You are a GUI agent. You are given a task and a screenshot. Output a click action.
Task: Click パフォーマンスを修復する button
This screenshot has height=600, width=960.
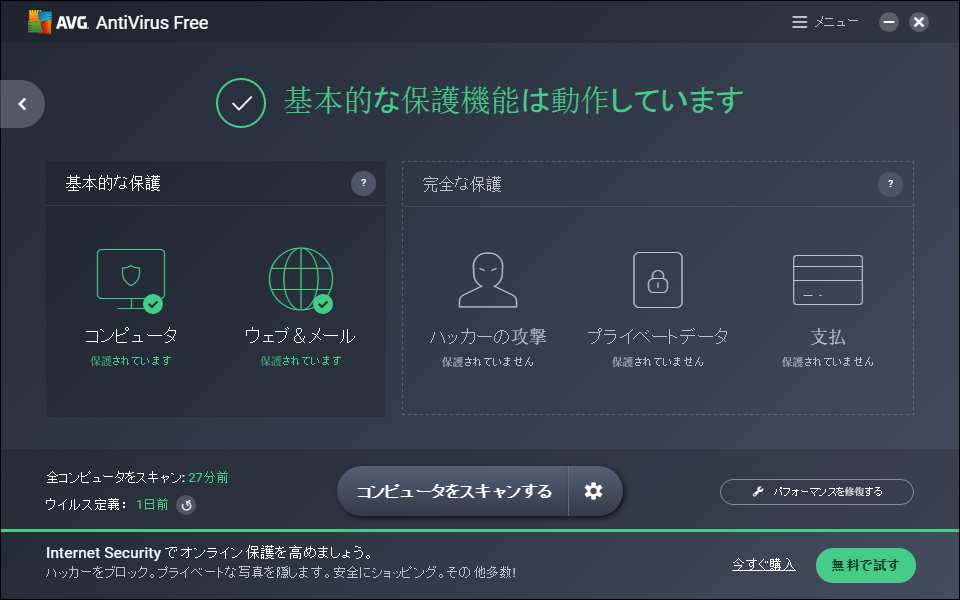[816, 492]
